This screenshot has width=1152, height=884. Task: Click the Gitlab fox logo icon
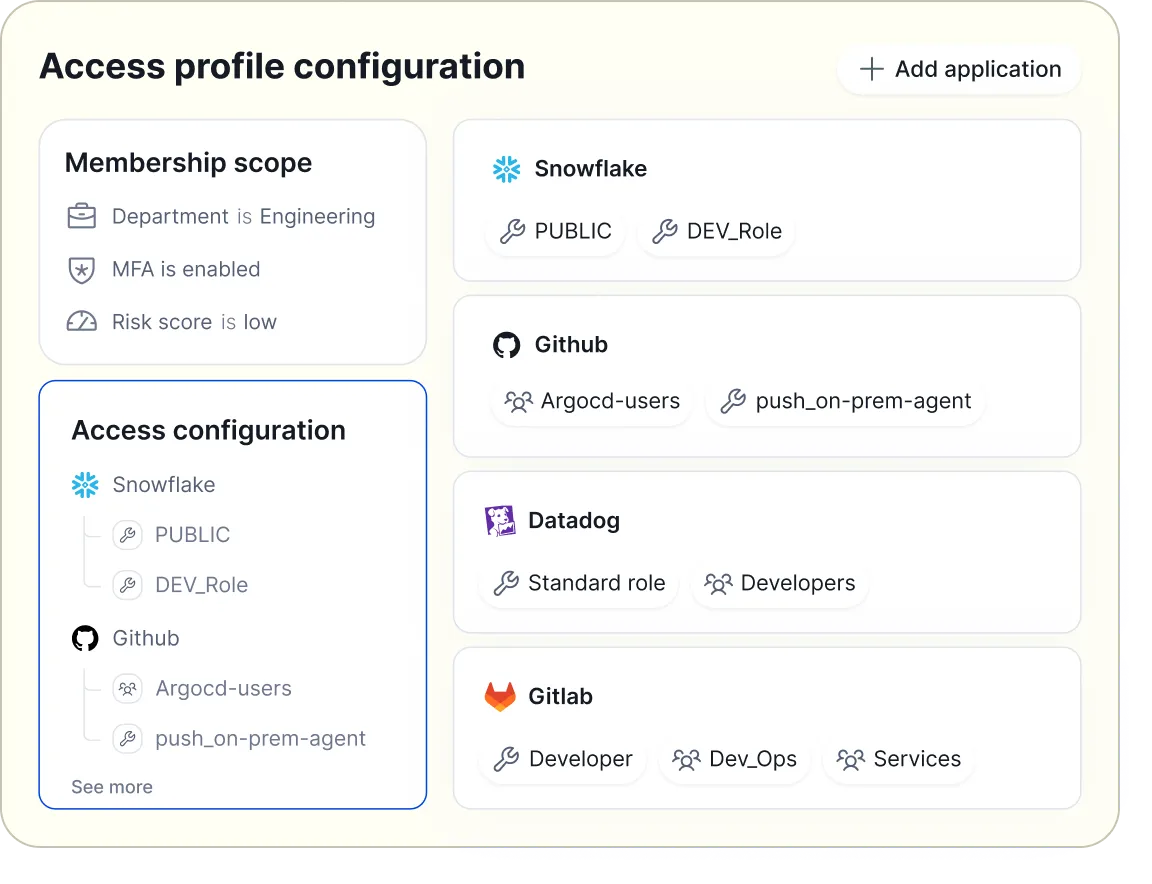(x=500, y=697)
